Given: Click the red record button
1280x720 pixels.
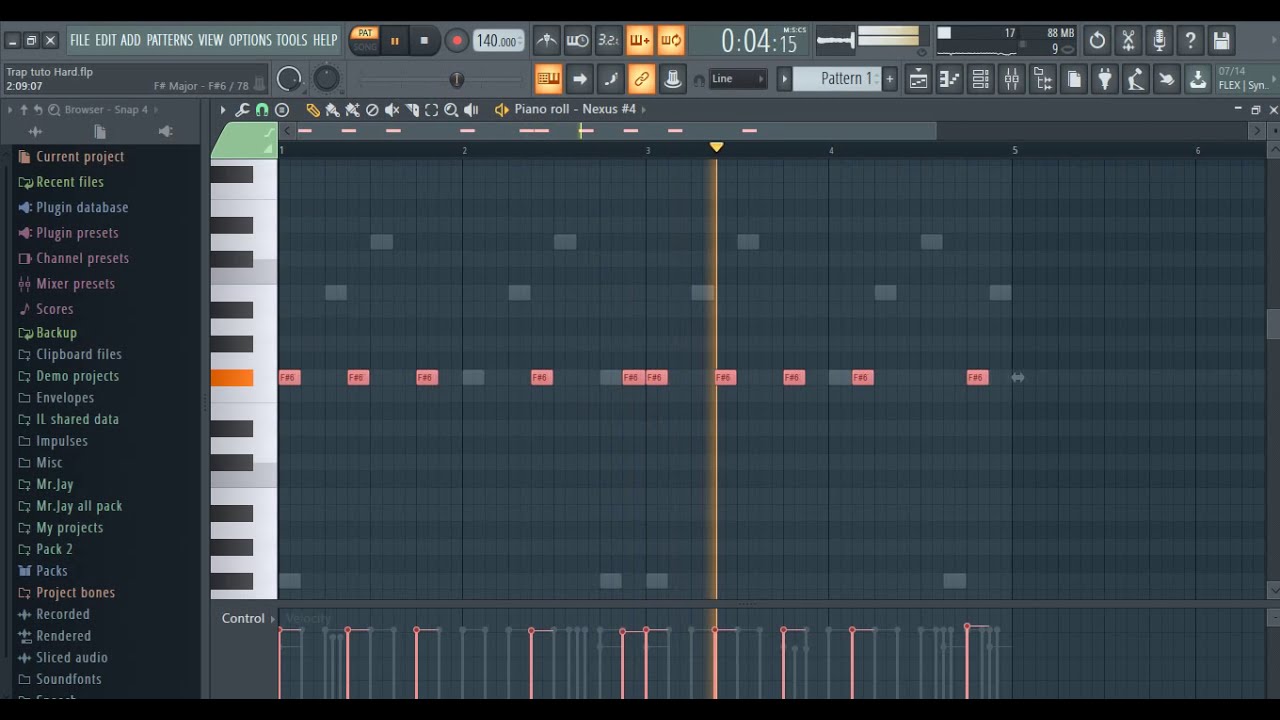Looking at the screenshot, I should click(456, 41).
